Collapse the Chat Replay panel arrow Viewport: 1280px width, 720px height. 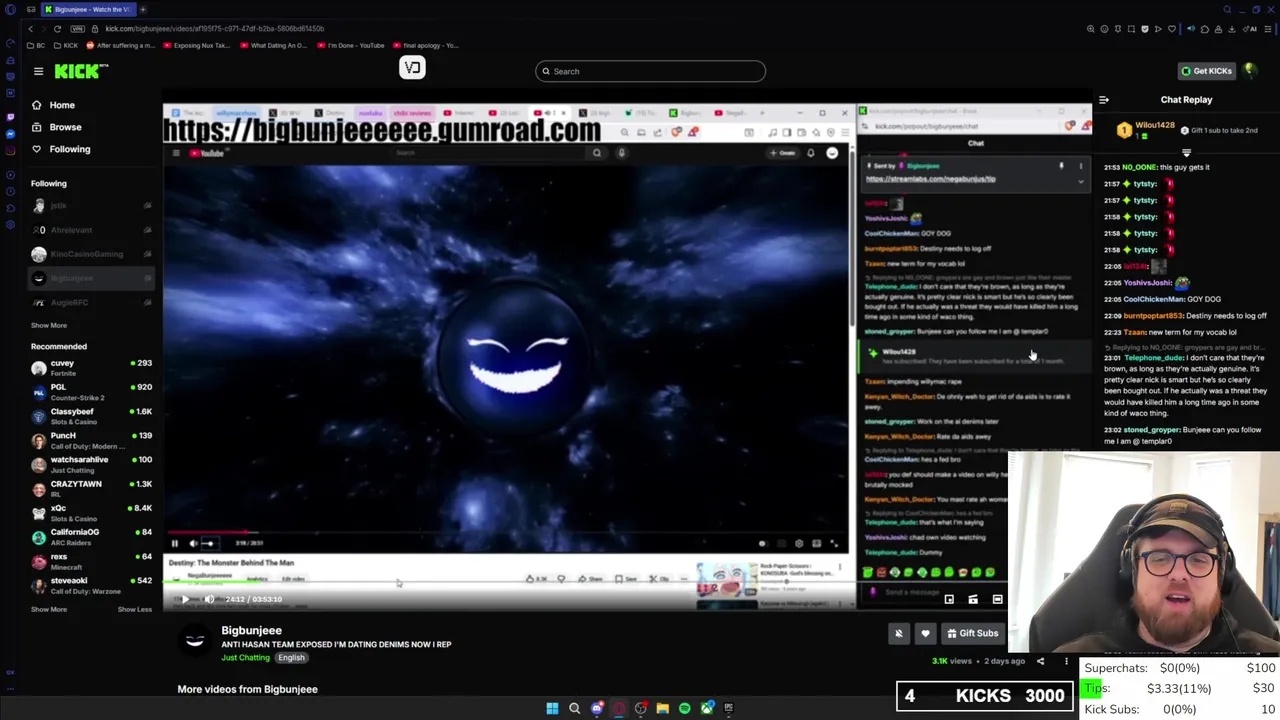[x=1104, y=100]
